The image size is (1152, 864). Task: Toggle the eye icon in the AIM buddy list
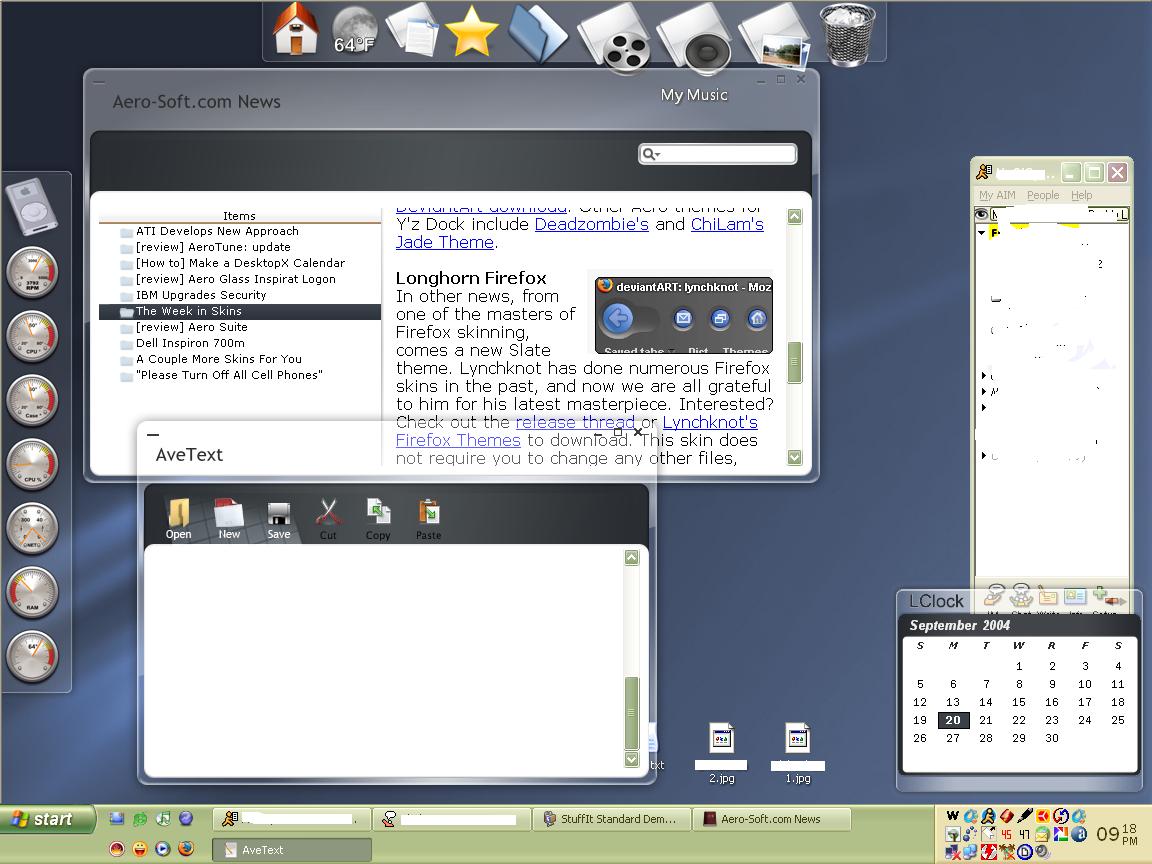click(x=981, y=214)
